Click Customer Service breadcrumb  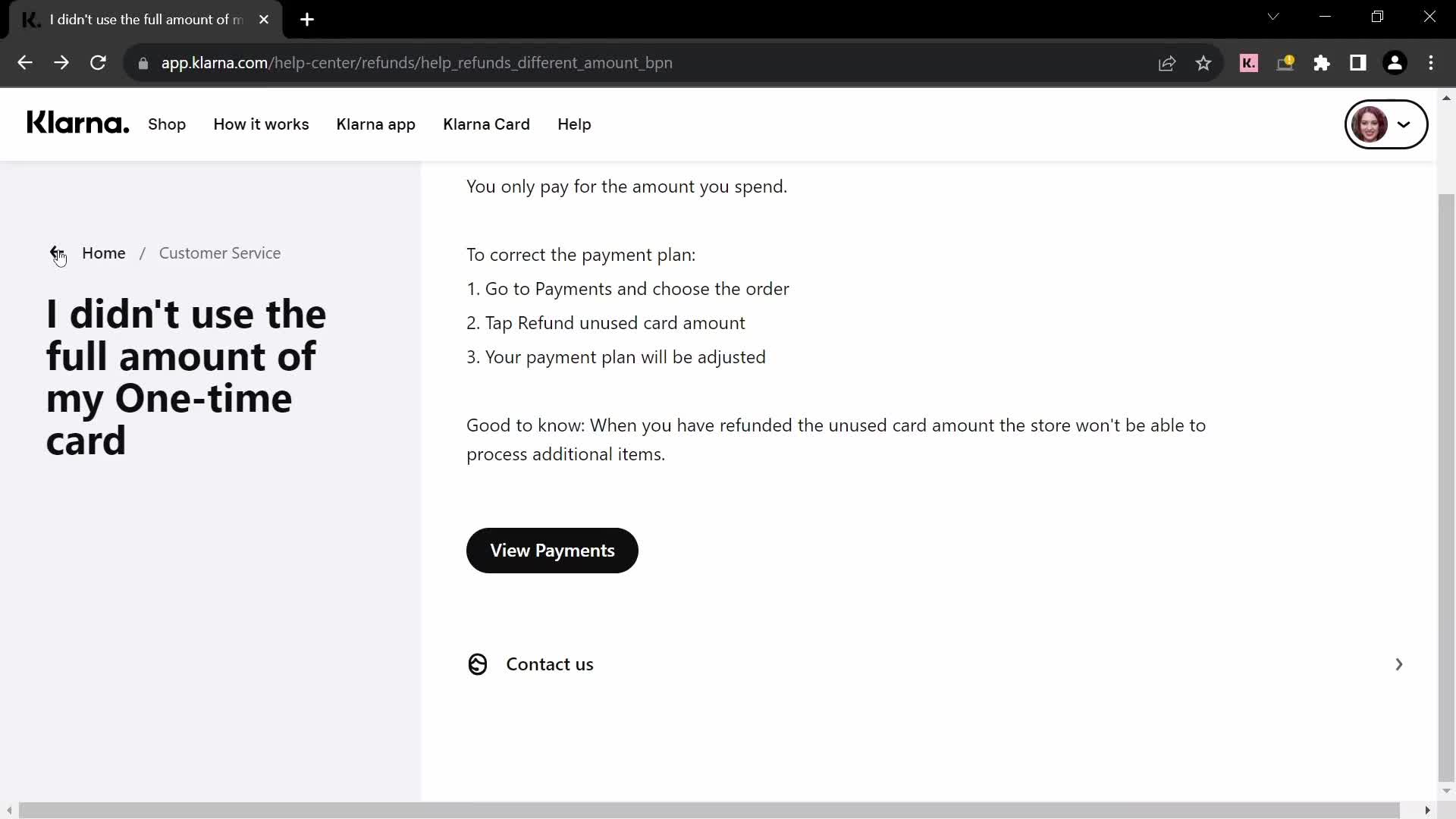click(220, 253)
